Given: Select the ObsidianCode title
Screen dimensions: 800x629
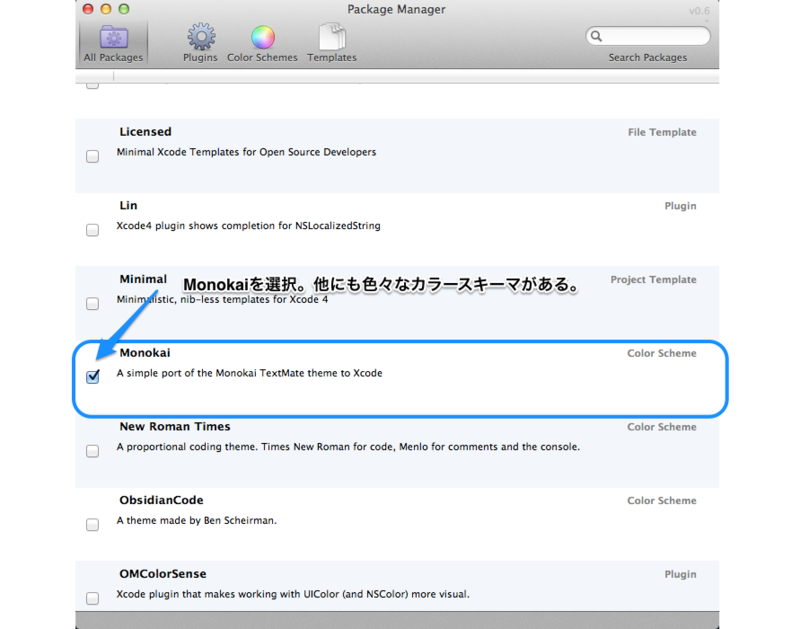Looking at the screenshot, I should 161,500.
